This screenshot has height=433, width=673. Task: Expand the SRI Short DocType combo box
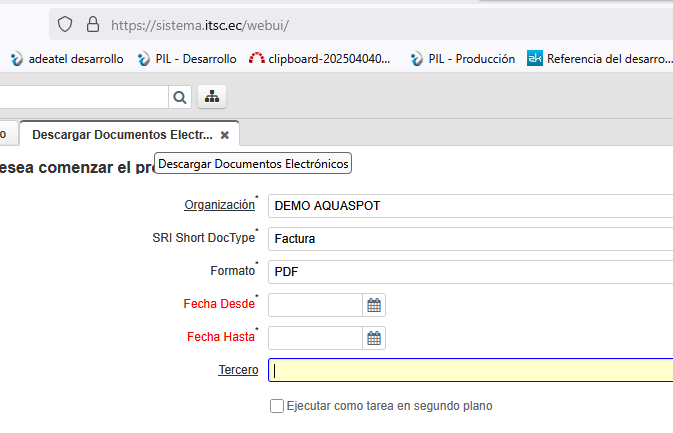coord(470,239)
